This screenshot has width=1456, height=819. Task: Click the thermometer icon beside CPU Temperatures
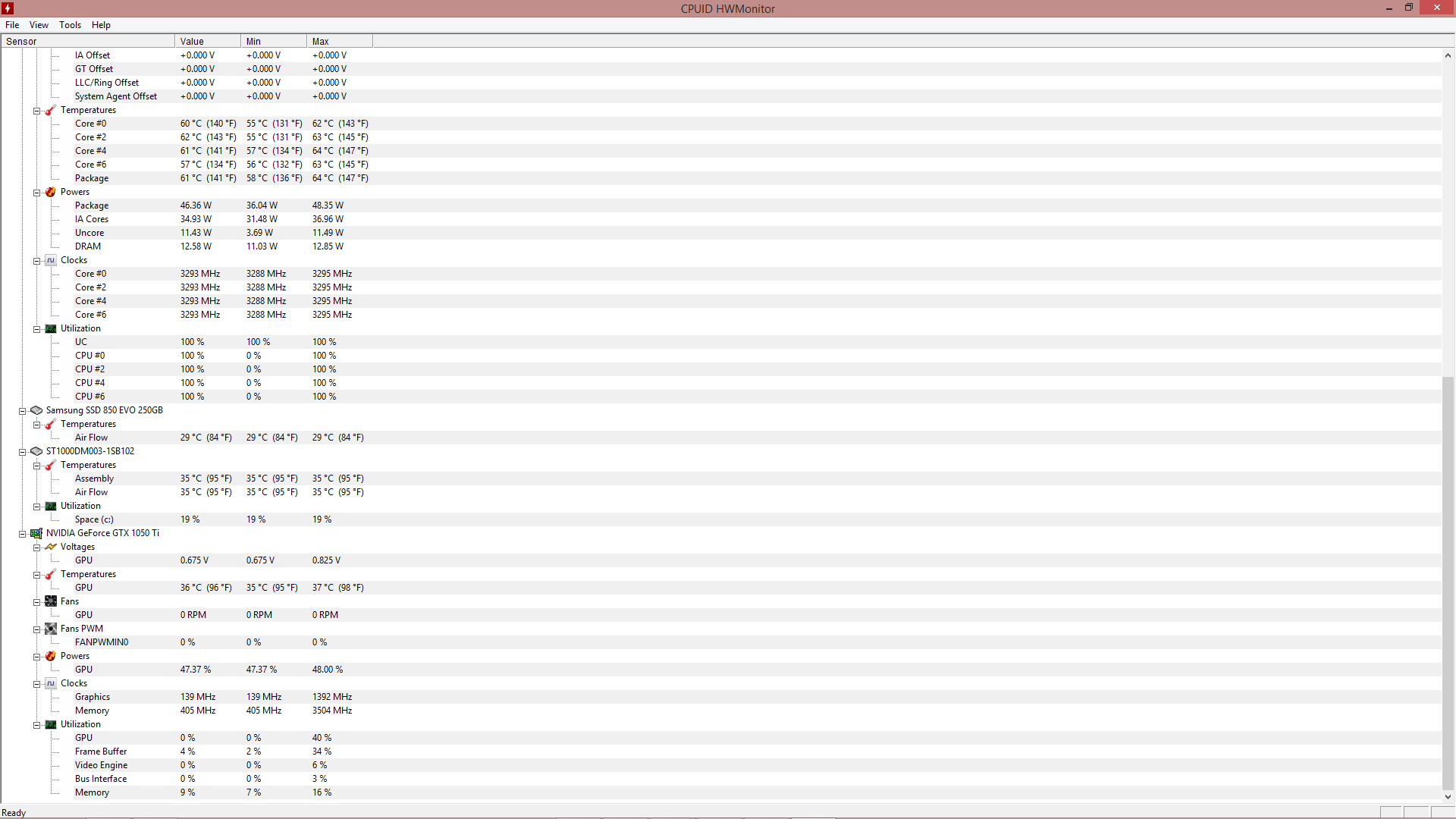click(51, 110)
